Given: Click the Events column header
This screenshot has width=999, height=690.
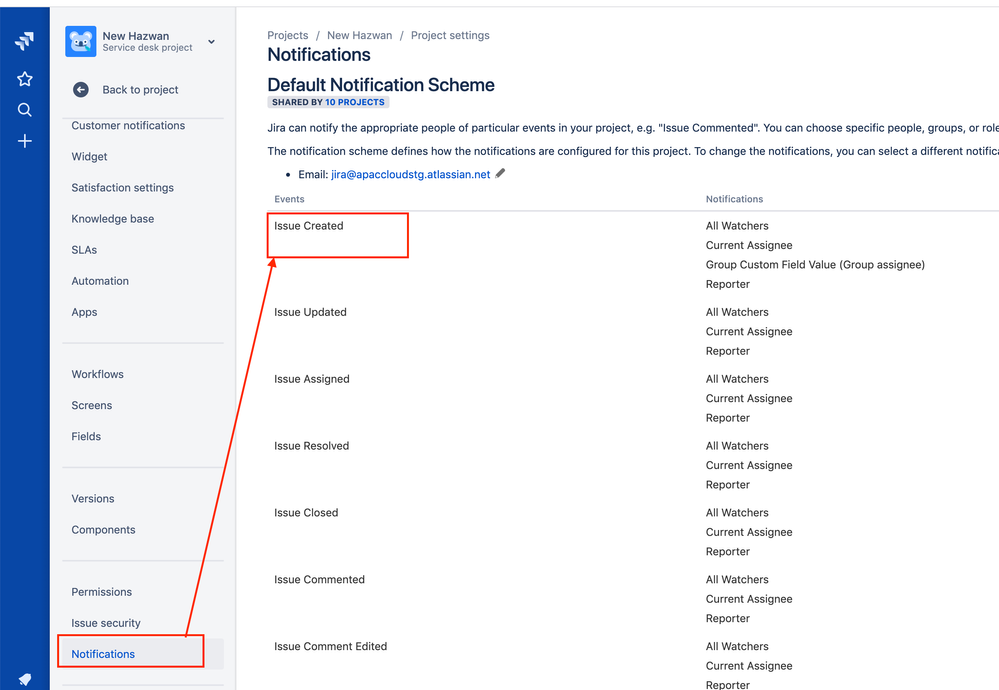Looking at the screenshot, I should tap(289, 199).
